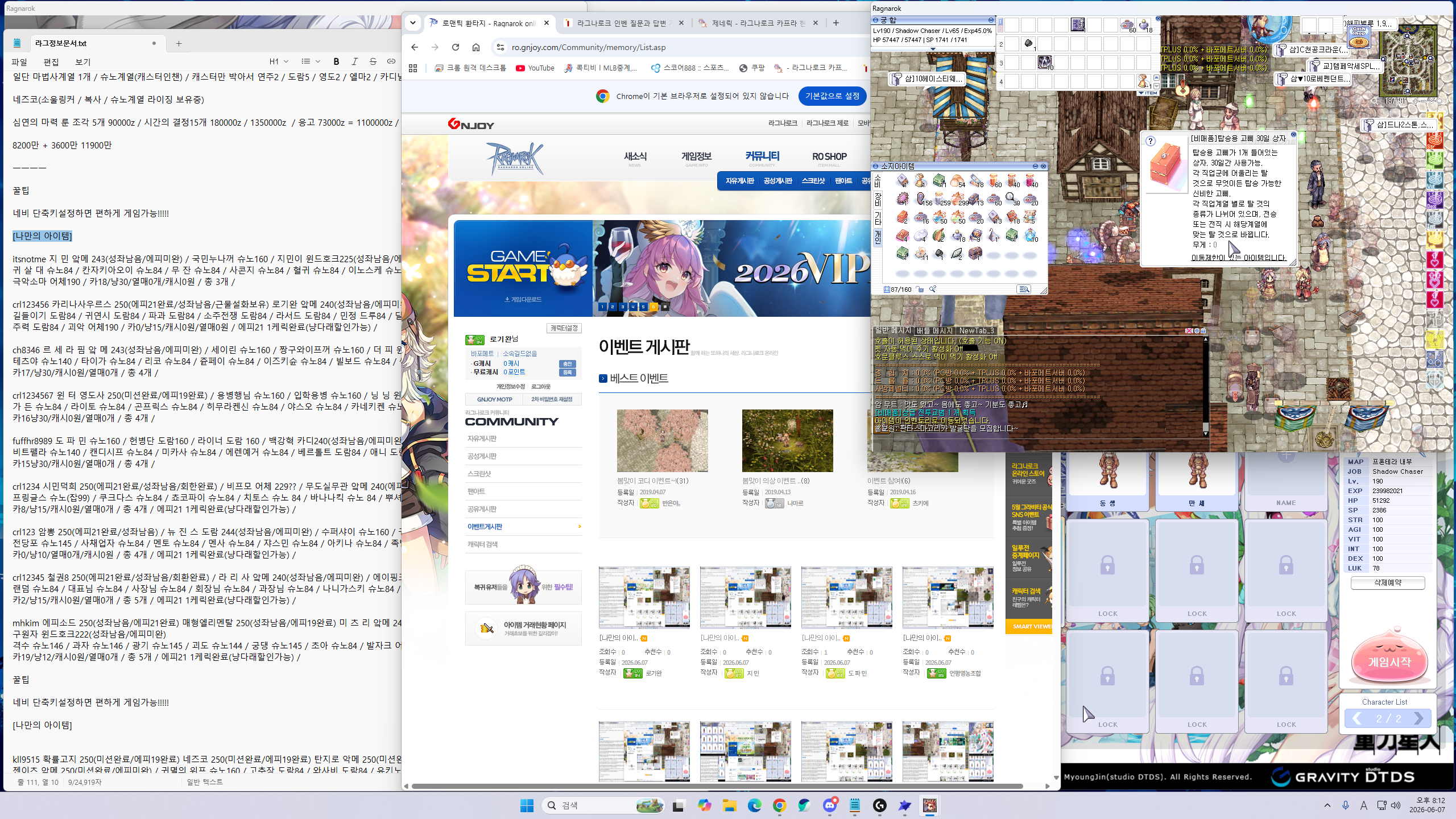
Task: Open 봄맞이 코디 이벤트 thumbnail
Action: pyautogui.click(x=662, y=440)
